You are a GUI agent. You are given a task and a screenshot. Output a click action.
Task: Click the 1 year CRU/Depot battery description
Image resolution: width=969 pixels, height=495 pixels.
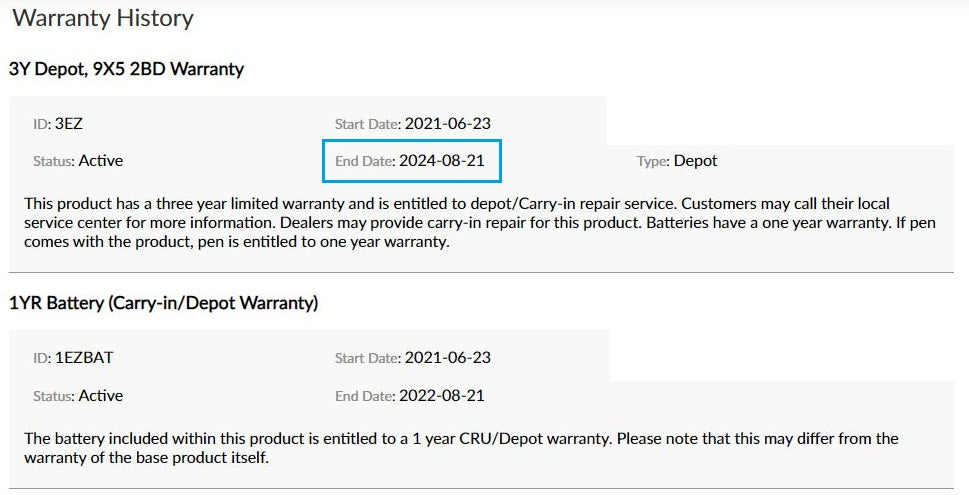point(460,448)
